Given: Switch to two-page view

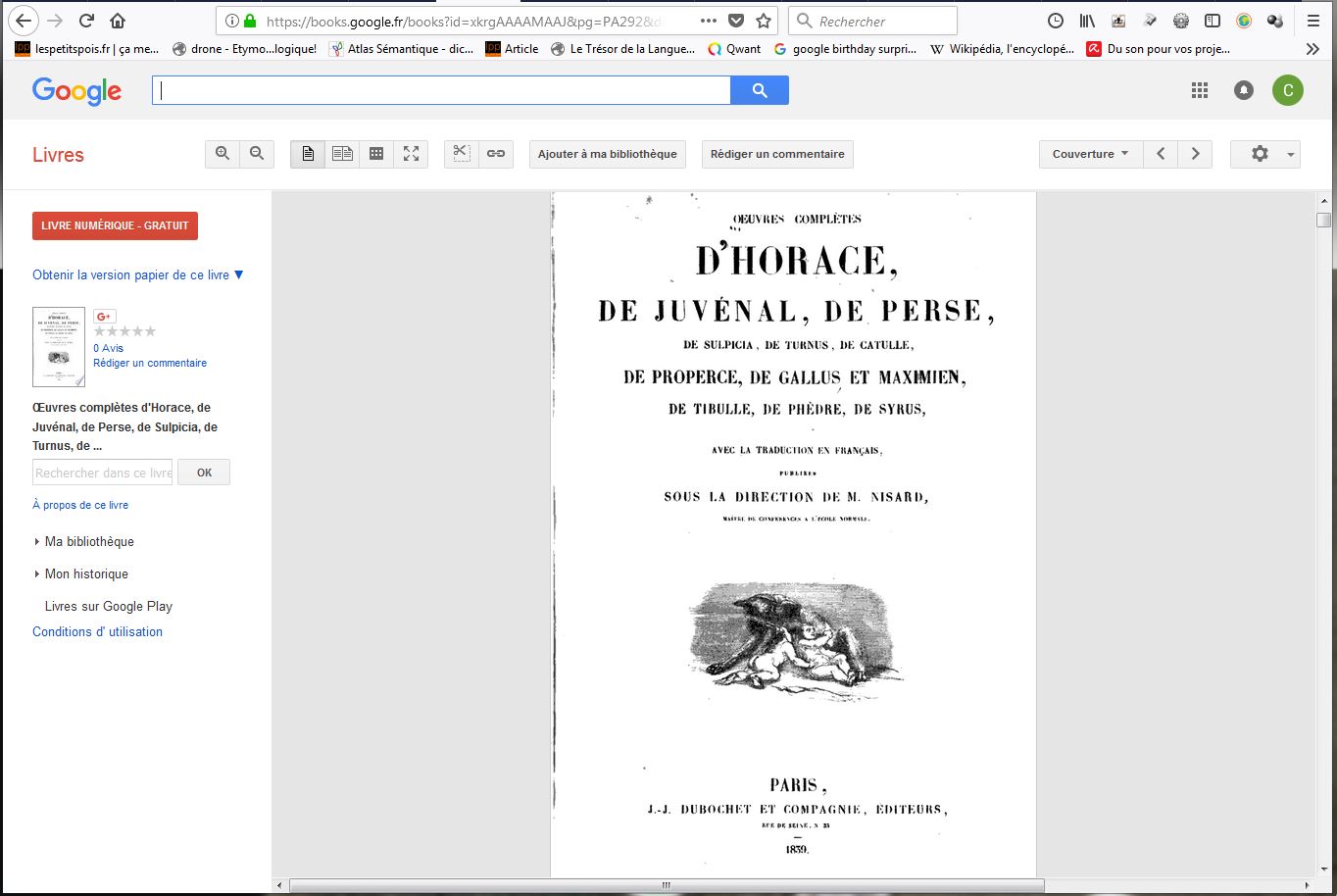Looking at the screenshot, I should (x=342, y=154).
